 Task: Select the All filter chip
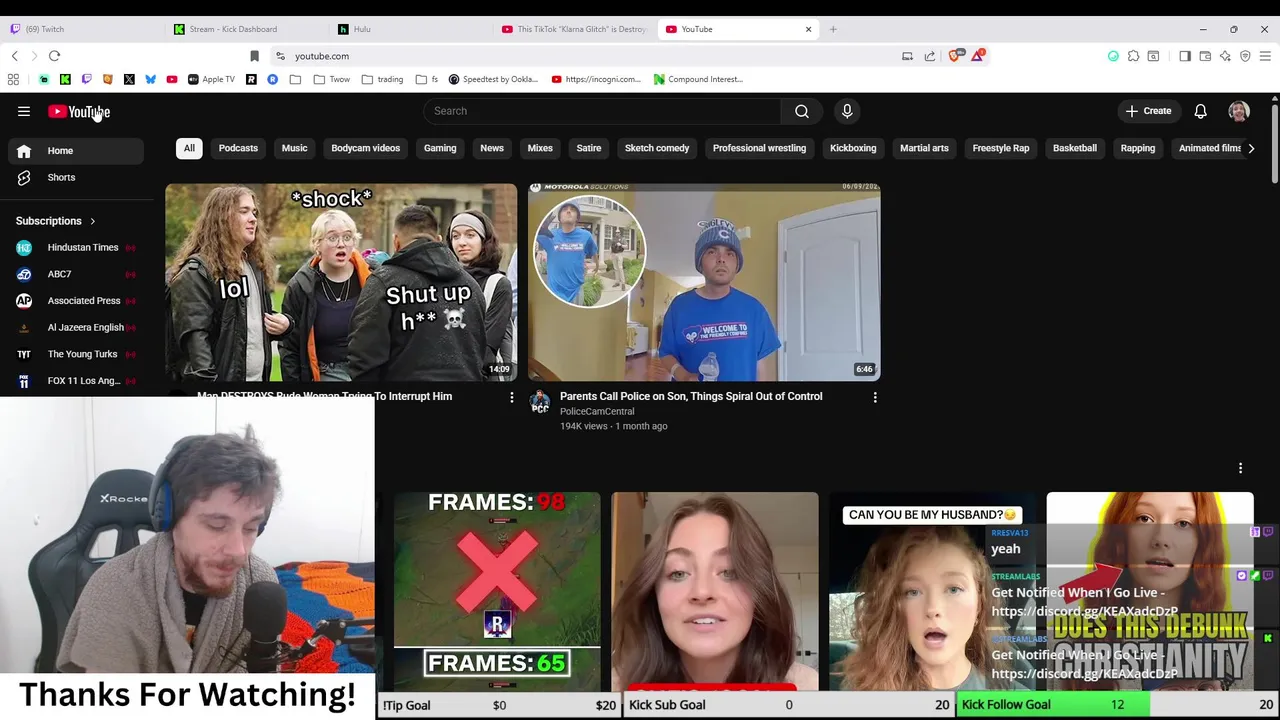[x=189, y=148]
